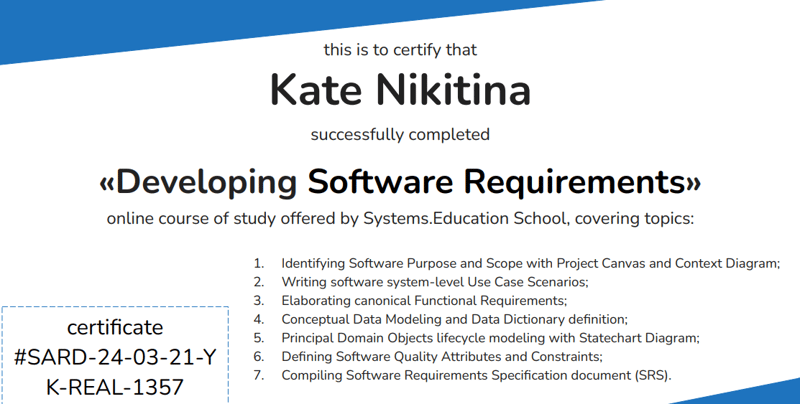The width and height of the screenshot is (800, 404).
Task: Select the "this is to certify that" line
Action: pos(400,50)
